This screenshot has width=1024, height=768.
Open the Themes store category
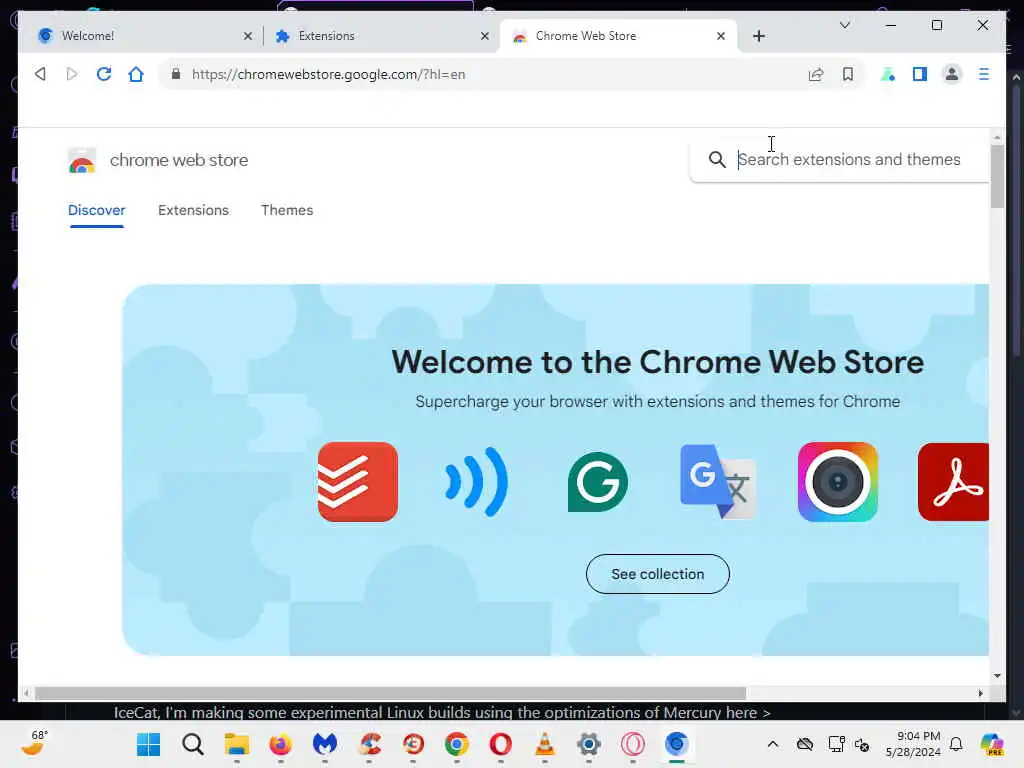pos(287,210)
